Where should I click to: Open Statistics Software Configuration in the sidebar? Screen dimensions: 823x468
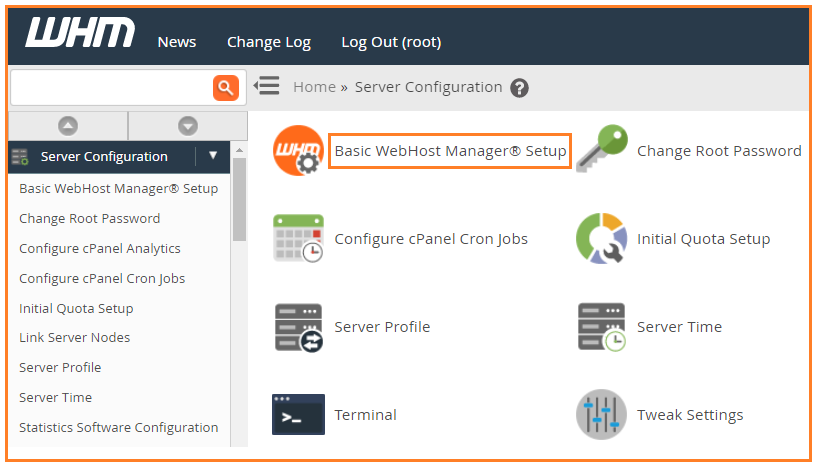(x=119, y=428)
